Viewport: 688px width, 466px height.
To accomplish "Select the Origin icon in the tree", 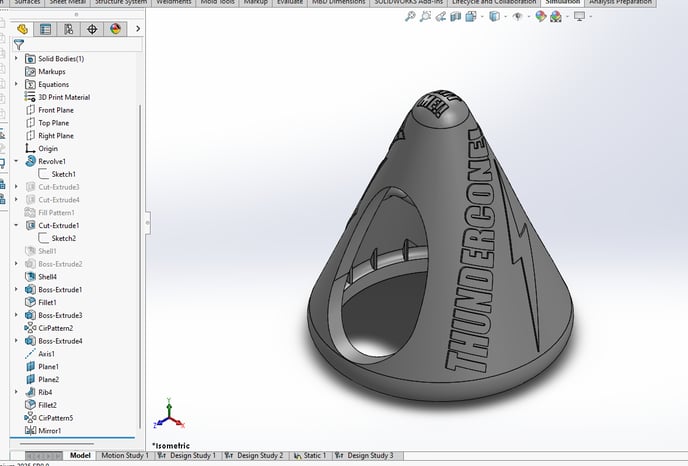I will (30, 148).
